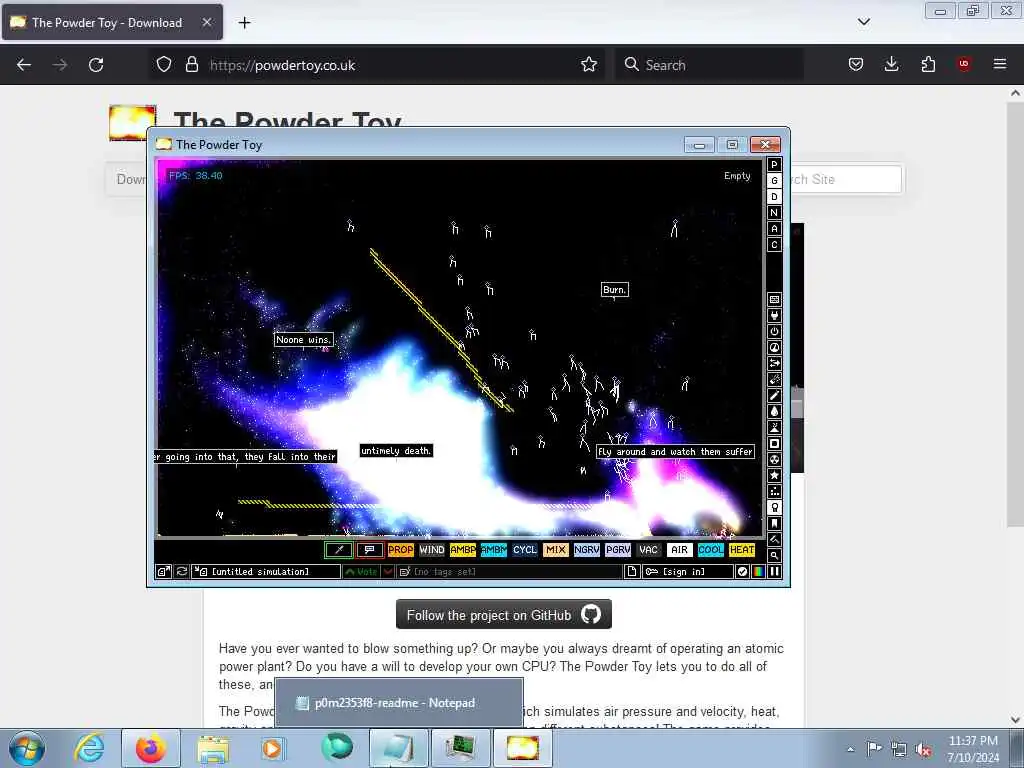Viewport: 1024px width, 768px height.
Task: Open the Tools menu section icon
Action: 774,507
